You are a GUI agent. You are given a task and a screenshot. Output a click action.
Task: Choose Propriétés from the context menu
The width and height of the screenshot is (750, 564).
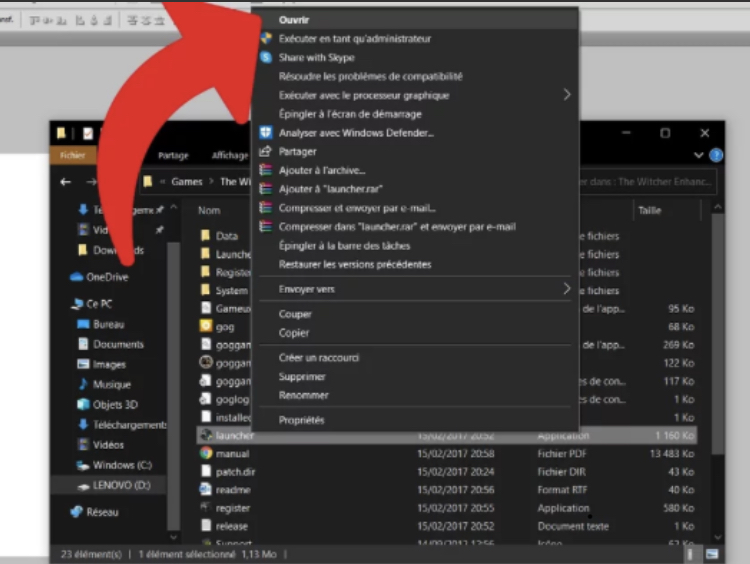[x=302, y=420]
